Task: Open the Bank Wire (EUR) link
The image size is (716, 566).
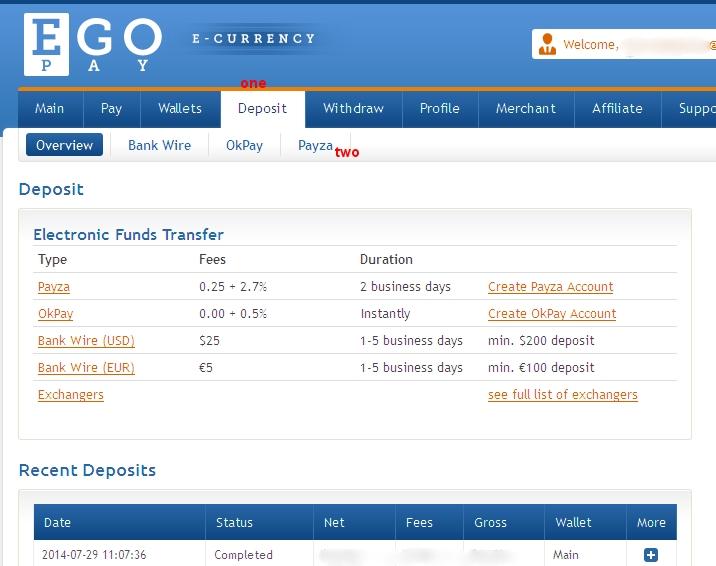Action: tap(86, 368)
